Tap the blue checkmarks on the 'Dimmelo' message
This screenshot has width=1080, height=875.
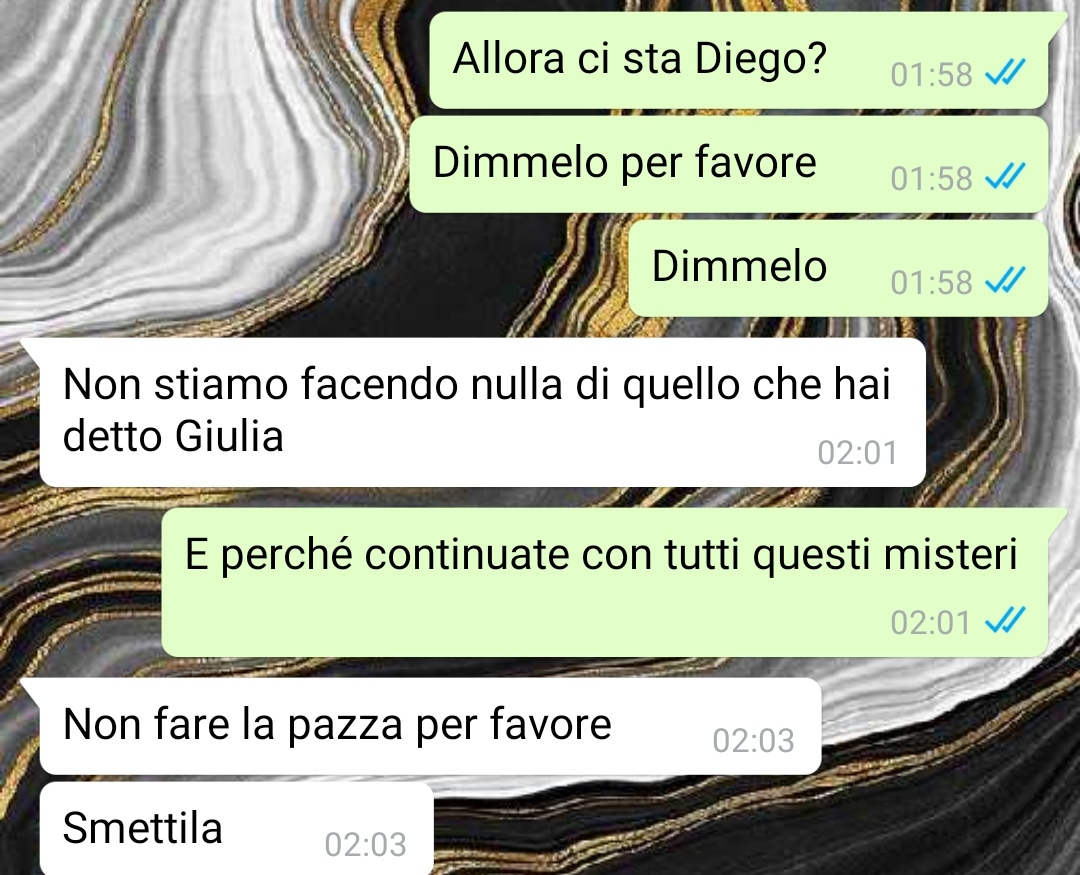coord(1005,280)
